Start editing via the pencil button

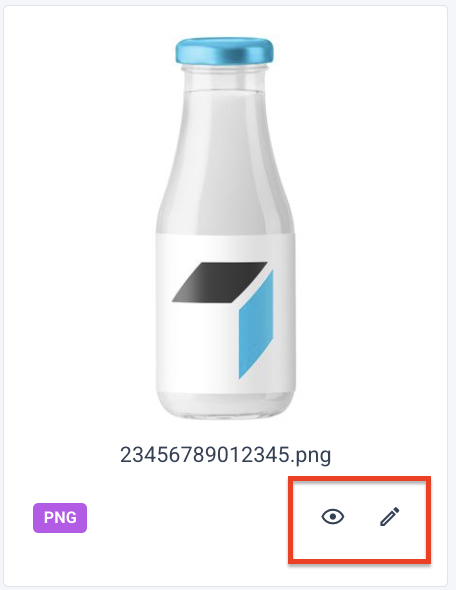click(x=389, y=517)
